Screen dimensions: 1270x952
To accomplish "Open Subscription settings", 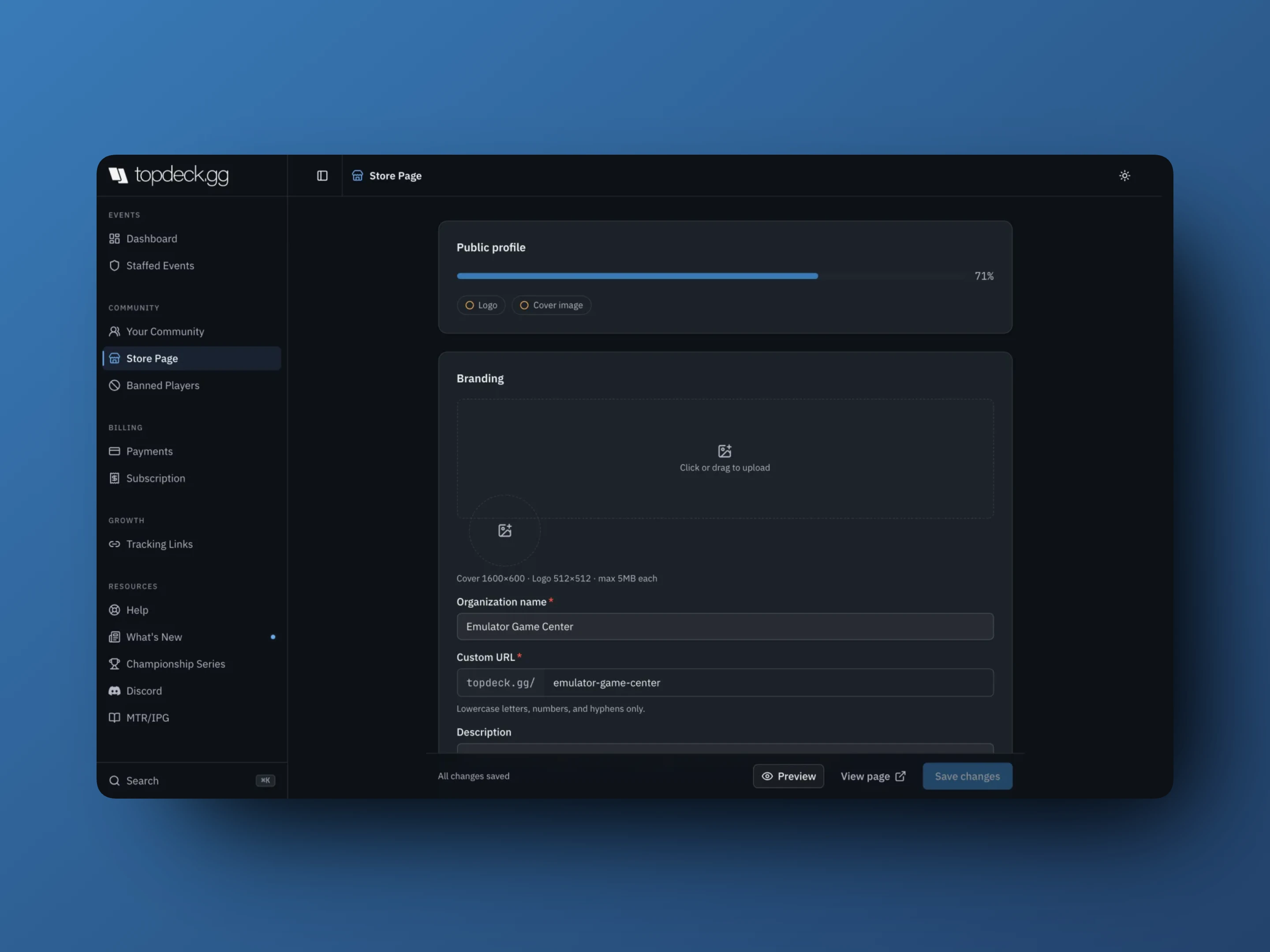I will (192, 479).
